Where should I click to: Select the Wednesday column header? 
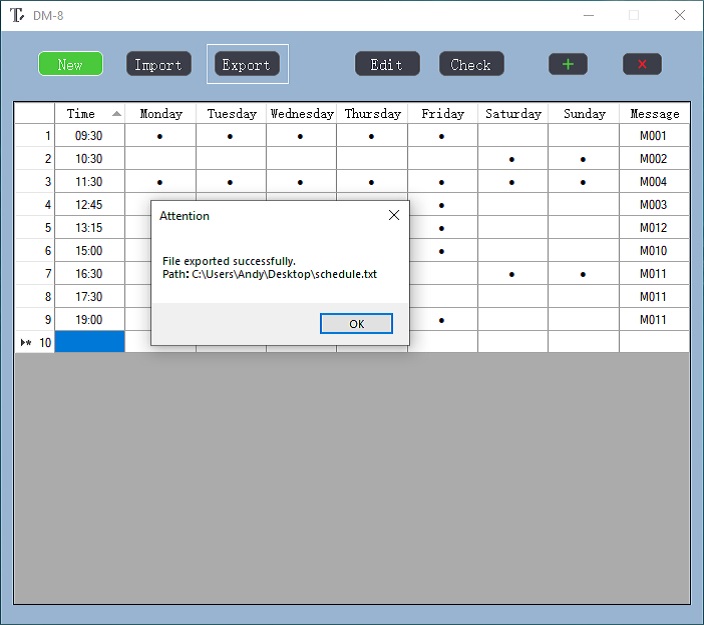301,113
